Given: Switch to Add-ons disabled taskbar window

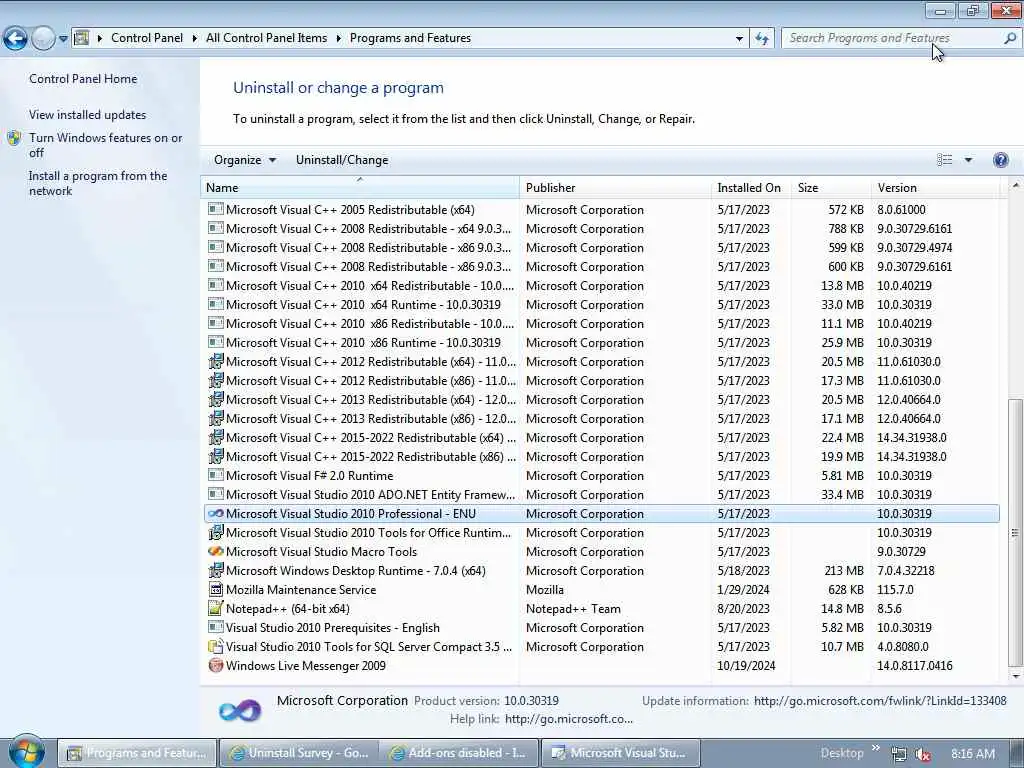Looking at the screenshot, I should [459, 753].
